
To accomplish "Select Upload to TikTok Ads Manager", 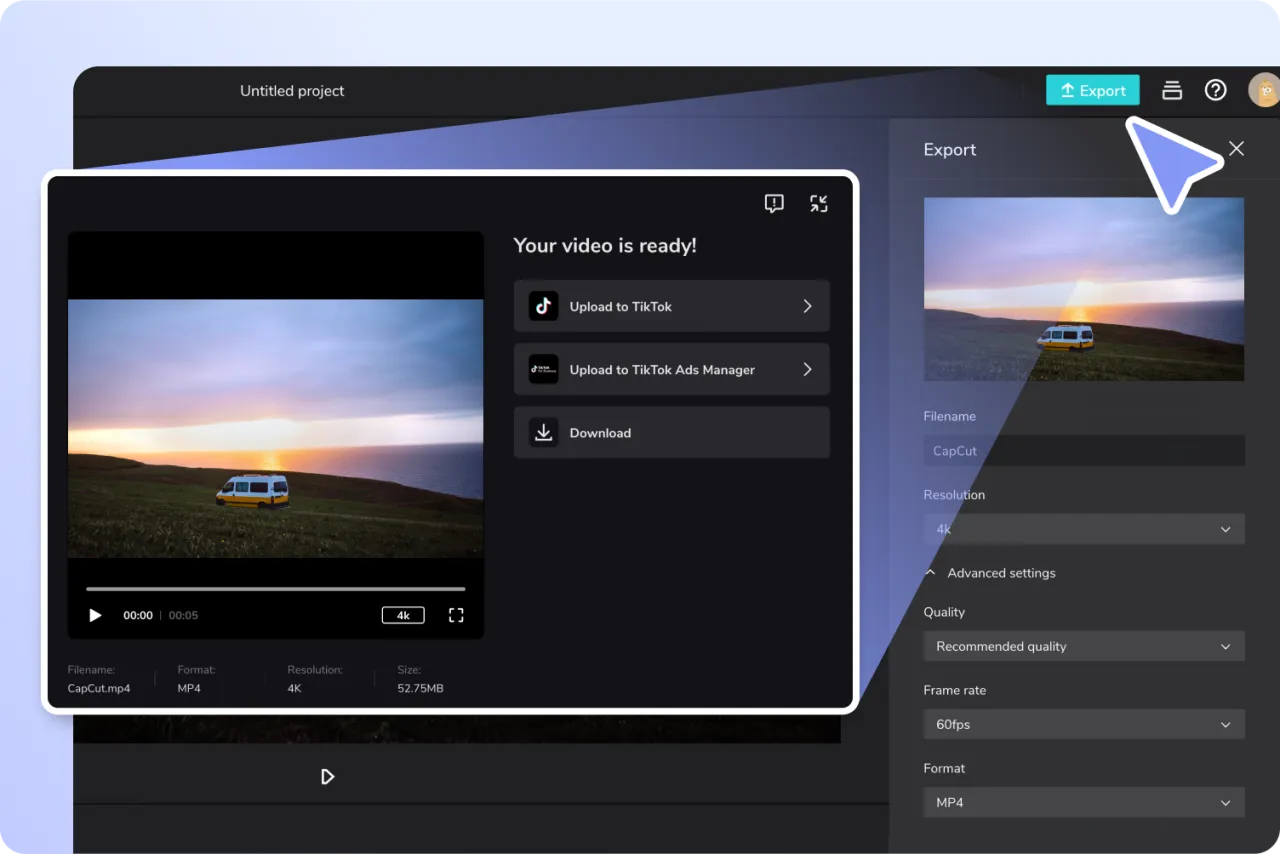I will click(671, 369).
